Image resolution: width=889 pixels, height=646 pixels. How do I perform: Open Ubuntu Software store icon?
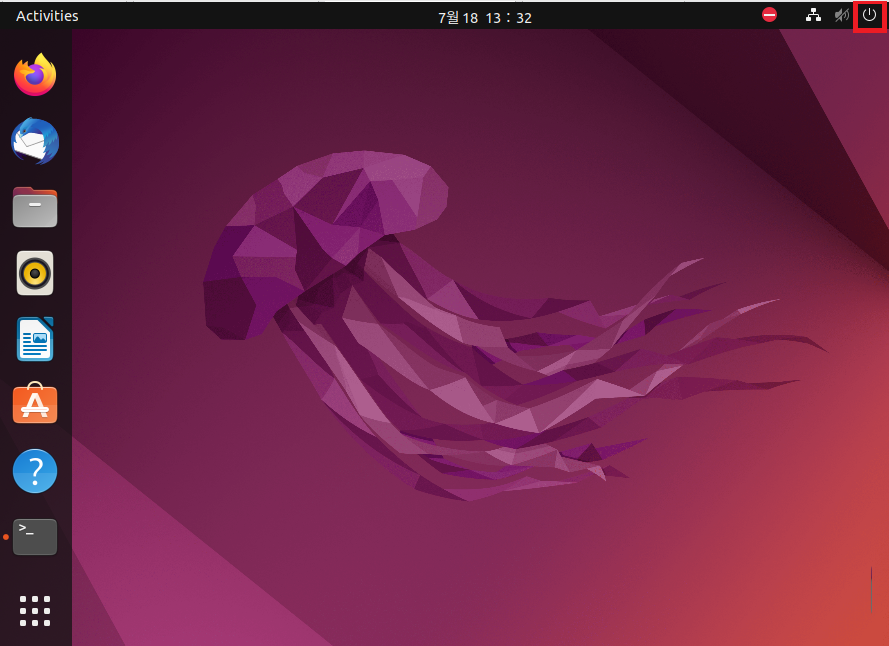(35, 403)
